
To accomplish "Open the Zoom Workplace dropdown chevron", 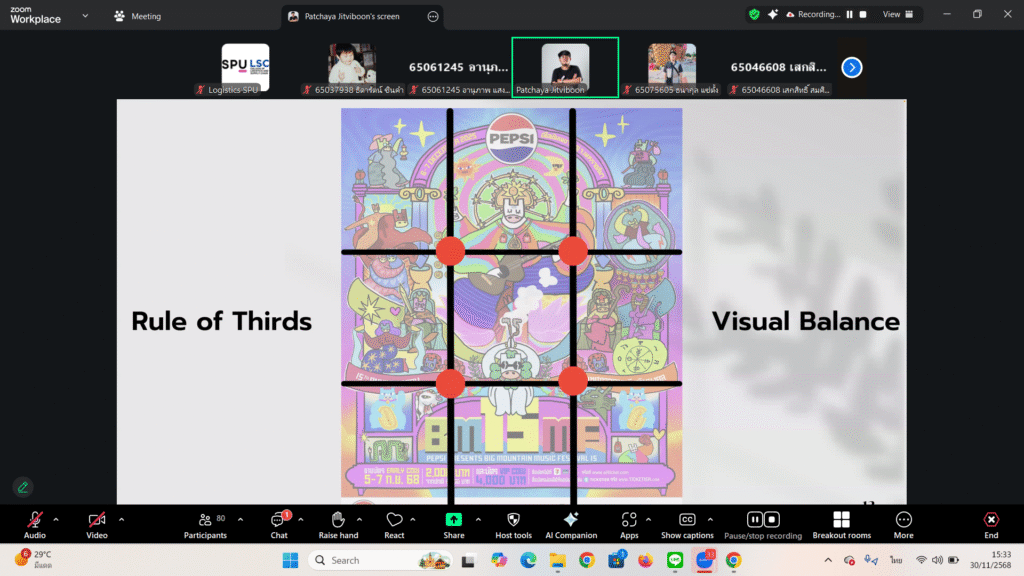I will click(85, 16).
